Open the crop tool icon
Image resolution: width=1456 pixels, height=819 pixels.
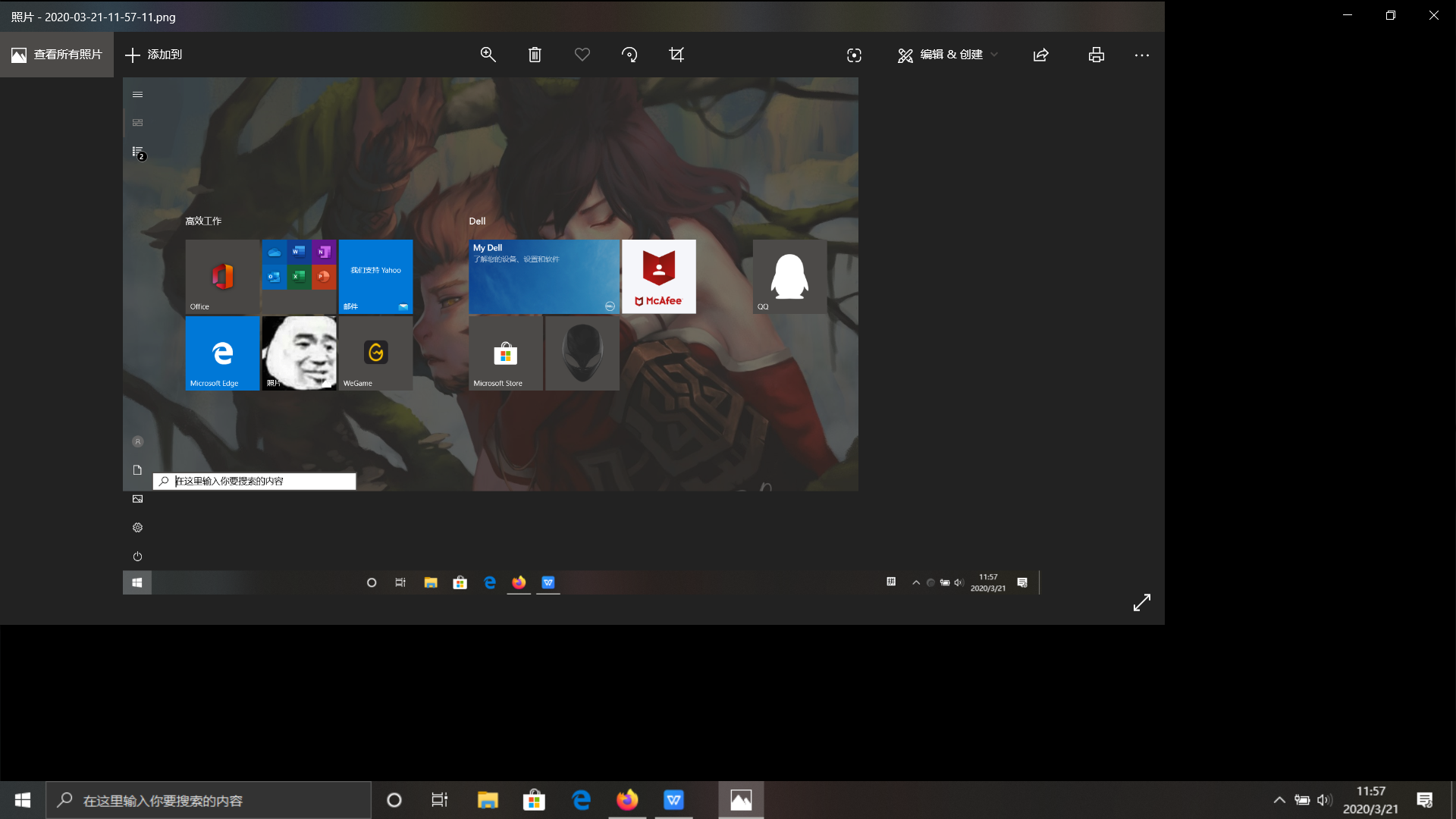676,55
